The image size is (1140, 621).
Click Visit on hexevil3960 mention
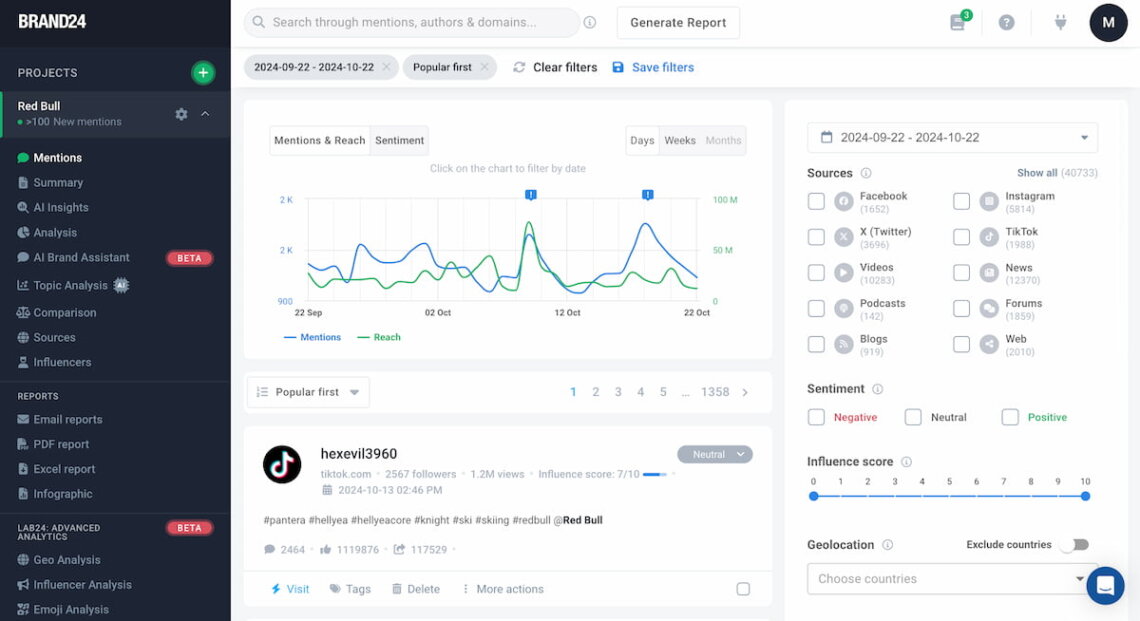coord(290,589)
